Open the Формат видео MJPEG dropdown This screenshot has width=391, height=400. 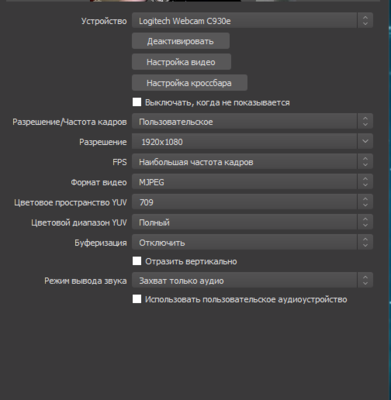252,182
